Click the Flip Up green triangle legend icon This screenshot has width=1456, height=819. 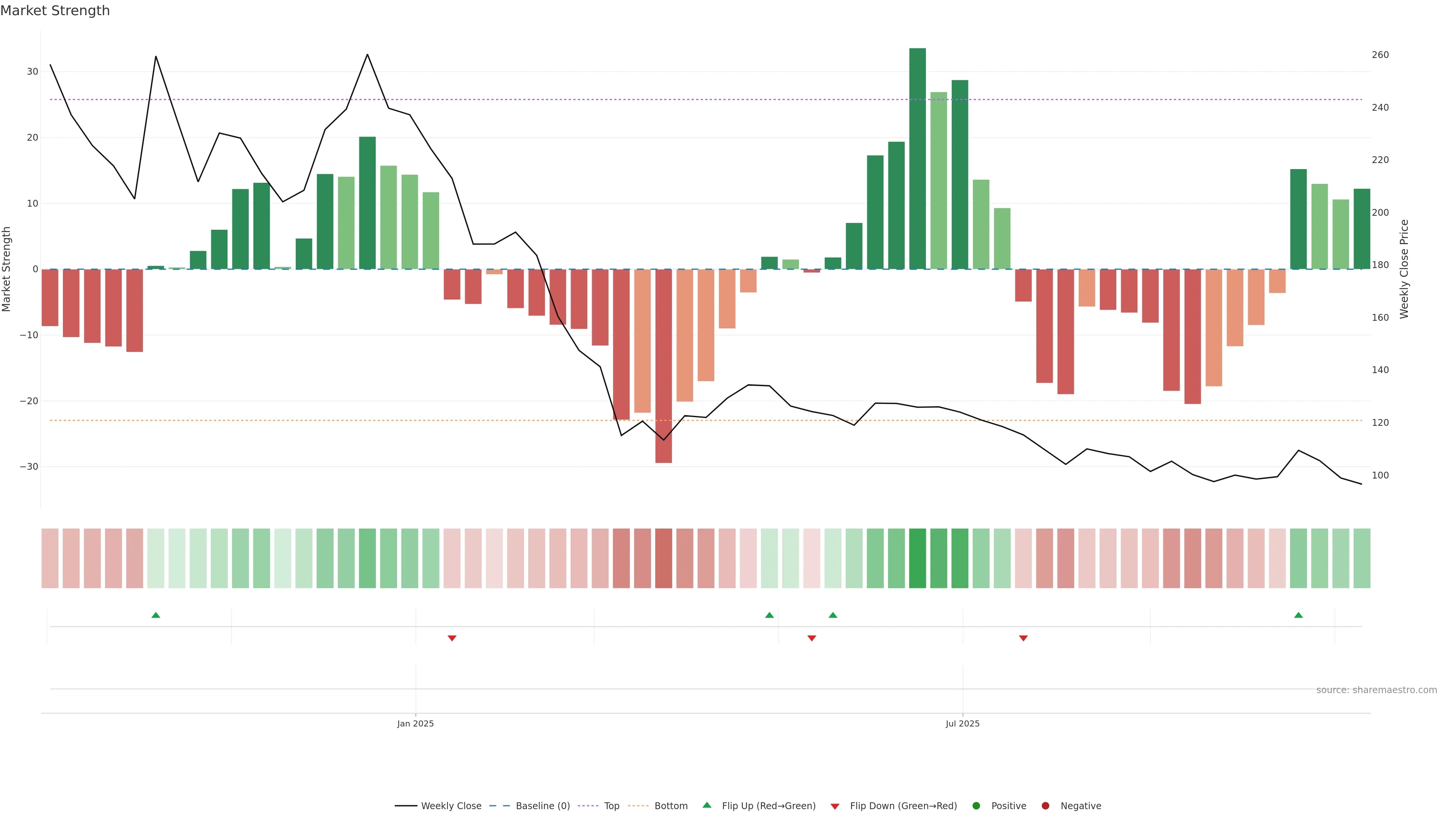pos(706,805)
